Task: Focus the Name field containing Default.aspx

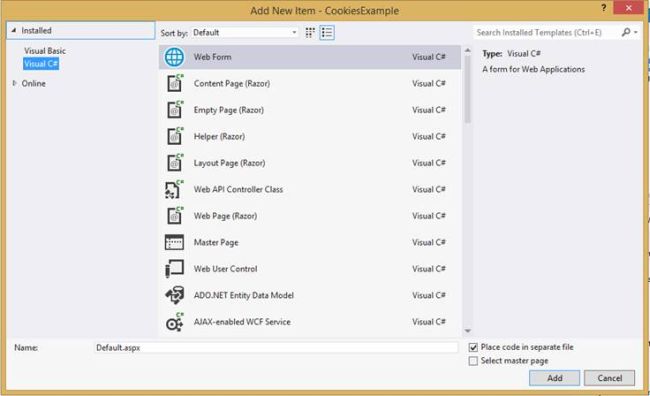Action: click(276, 347)
